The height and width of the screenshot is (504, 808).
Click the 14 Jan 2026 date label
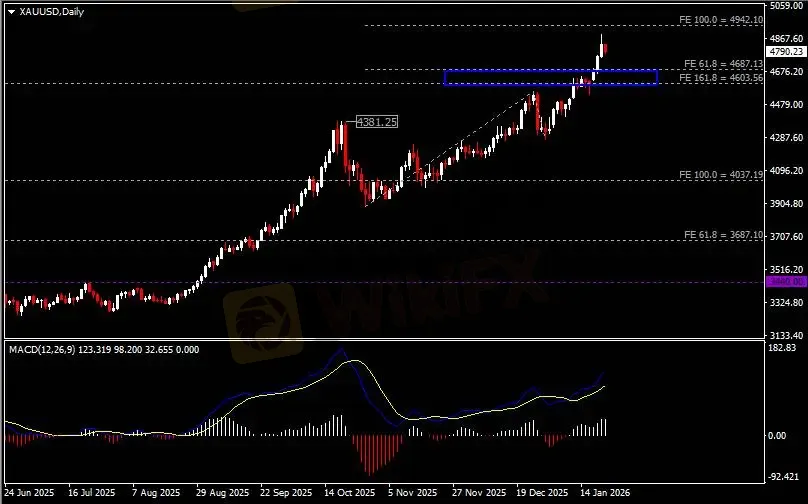605,493
